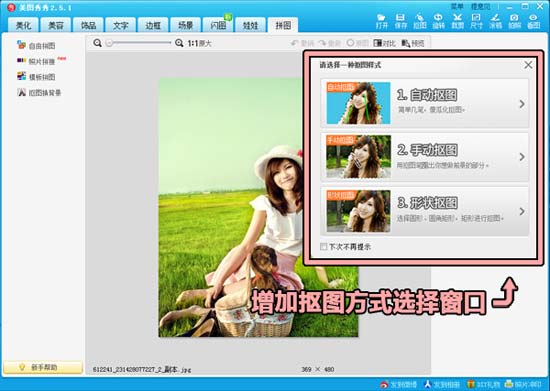Close the cutout style selection dialog
Viewport: 550px width, 391px height.
[528, 65]
